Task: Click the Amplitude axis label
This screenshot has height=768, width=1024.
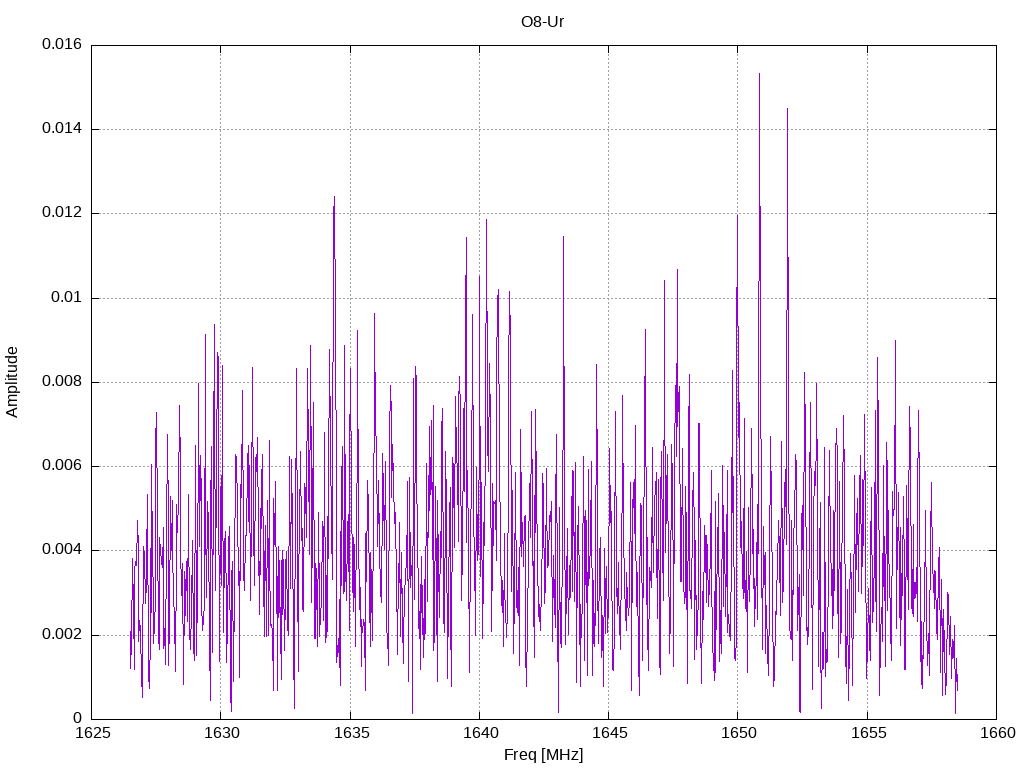Action: tap(12, 382)
